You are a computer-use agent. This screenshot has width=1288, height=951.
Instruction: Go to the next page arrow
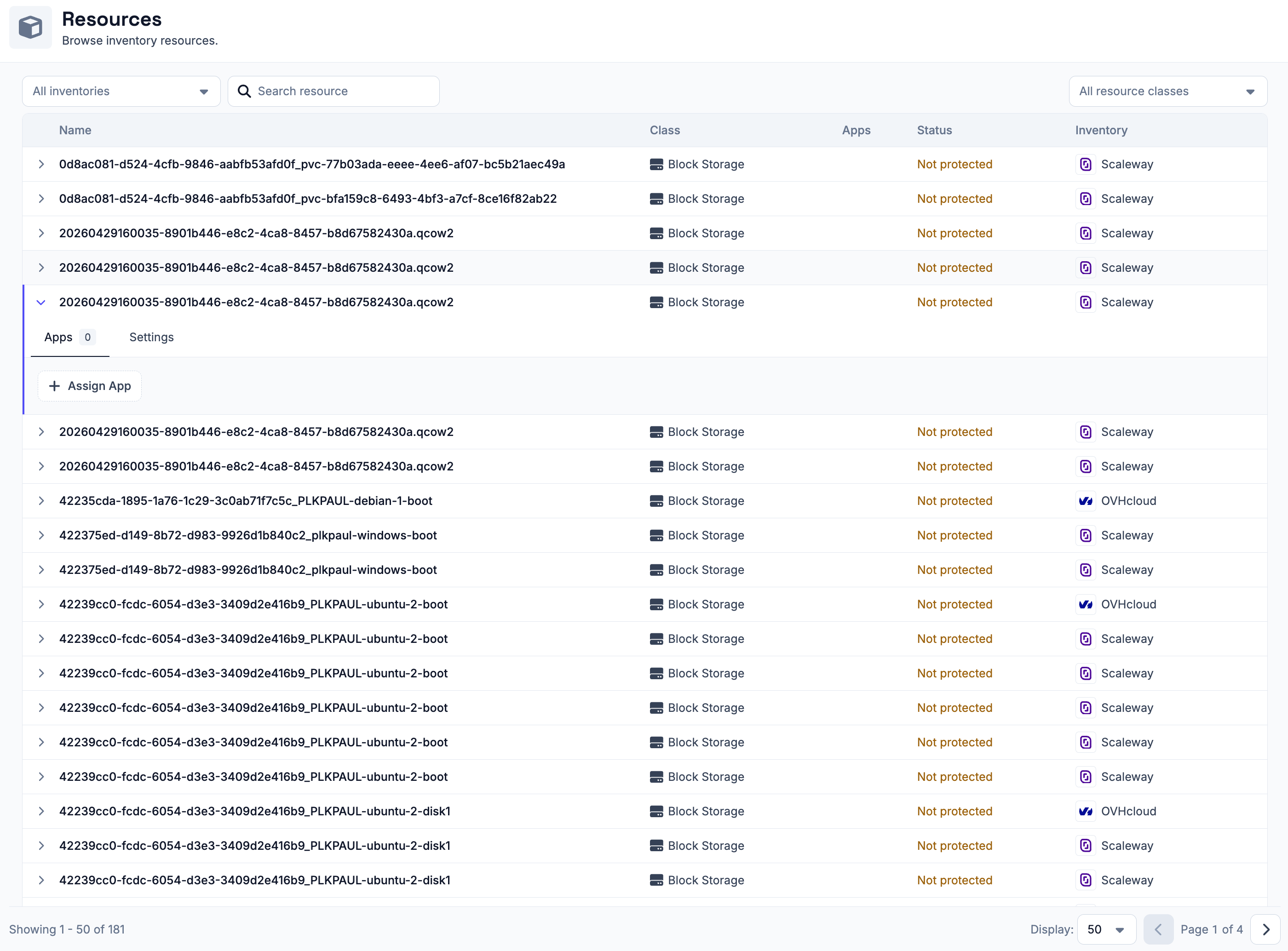[1265, 929]
